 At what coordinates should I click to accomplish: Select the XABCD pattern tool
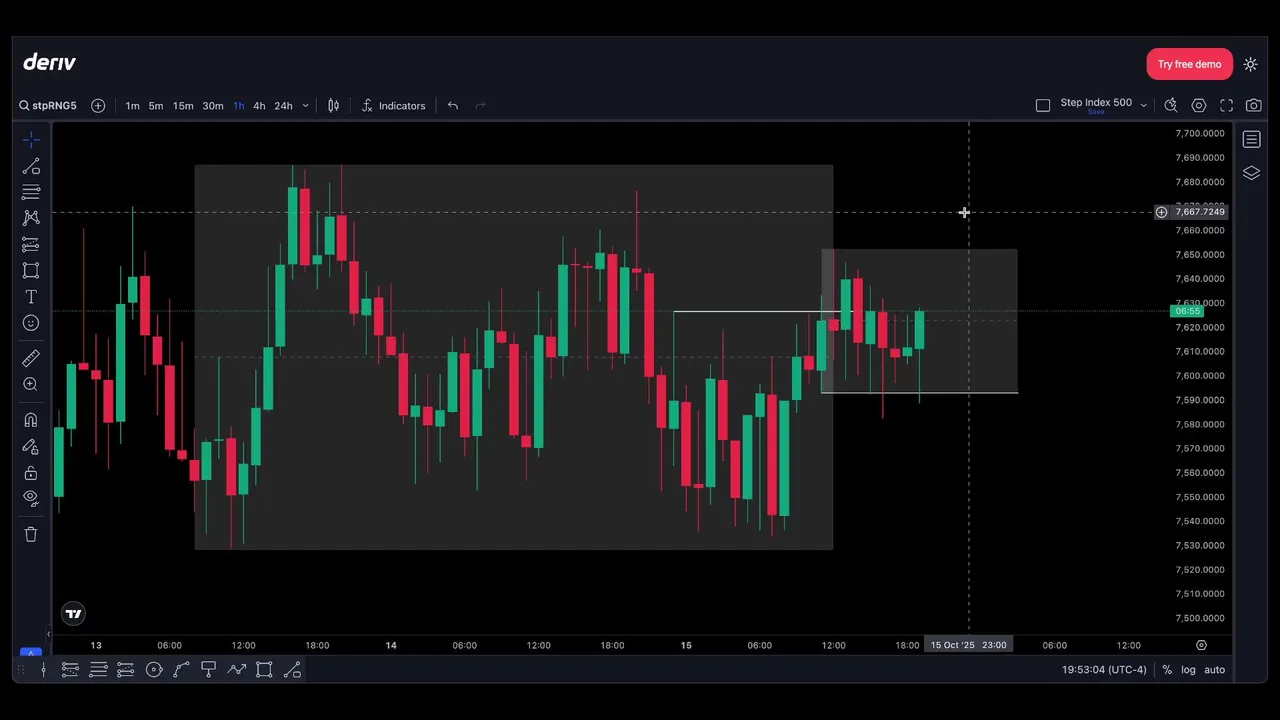(31, 218)
